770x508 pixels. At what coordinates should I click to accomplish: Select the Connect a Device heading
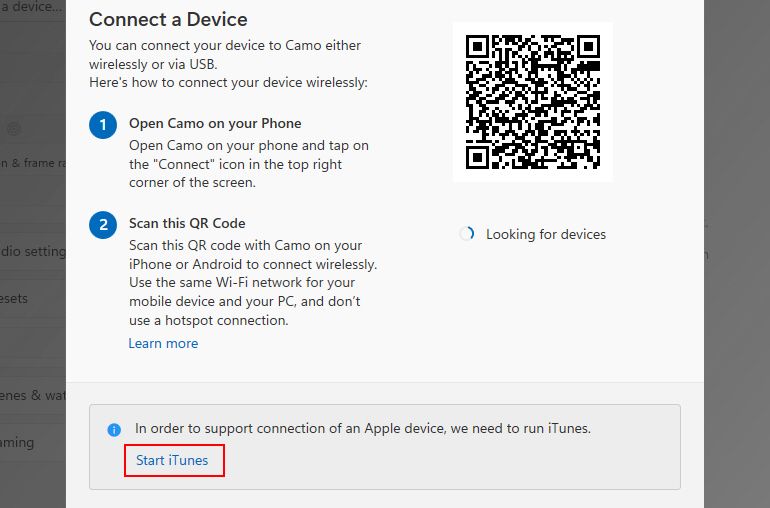pos(168,19)
